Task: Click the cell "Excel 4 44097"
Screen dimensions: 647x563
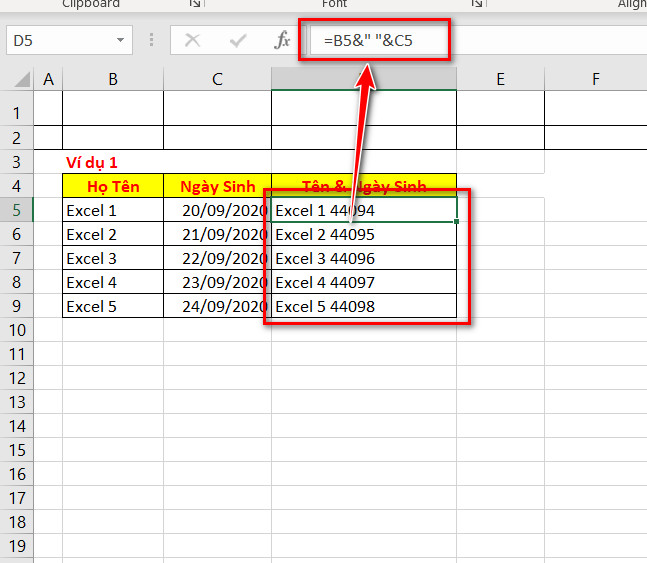Action: coord(364,282)
